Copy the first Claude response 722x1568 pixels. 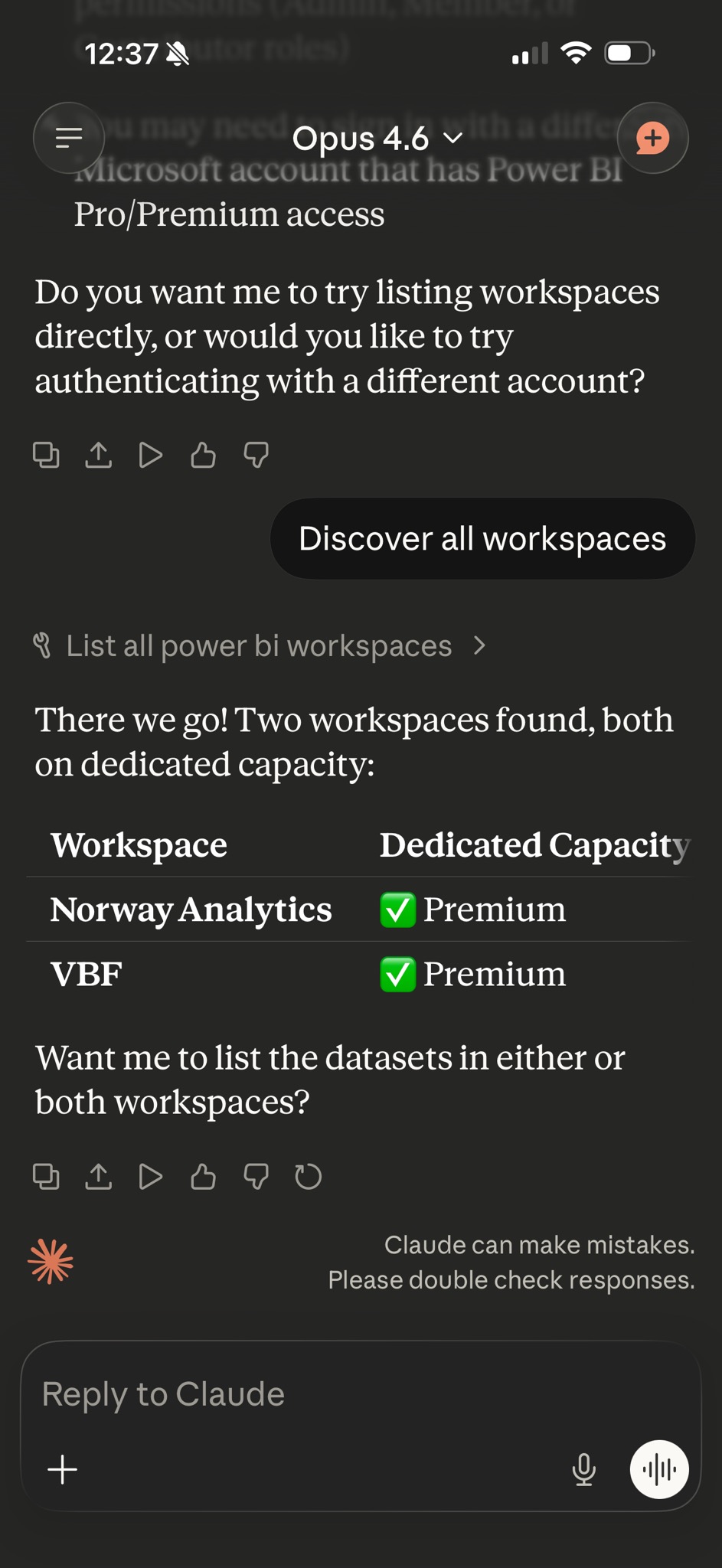[x=47, y=454]
